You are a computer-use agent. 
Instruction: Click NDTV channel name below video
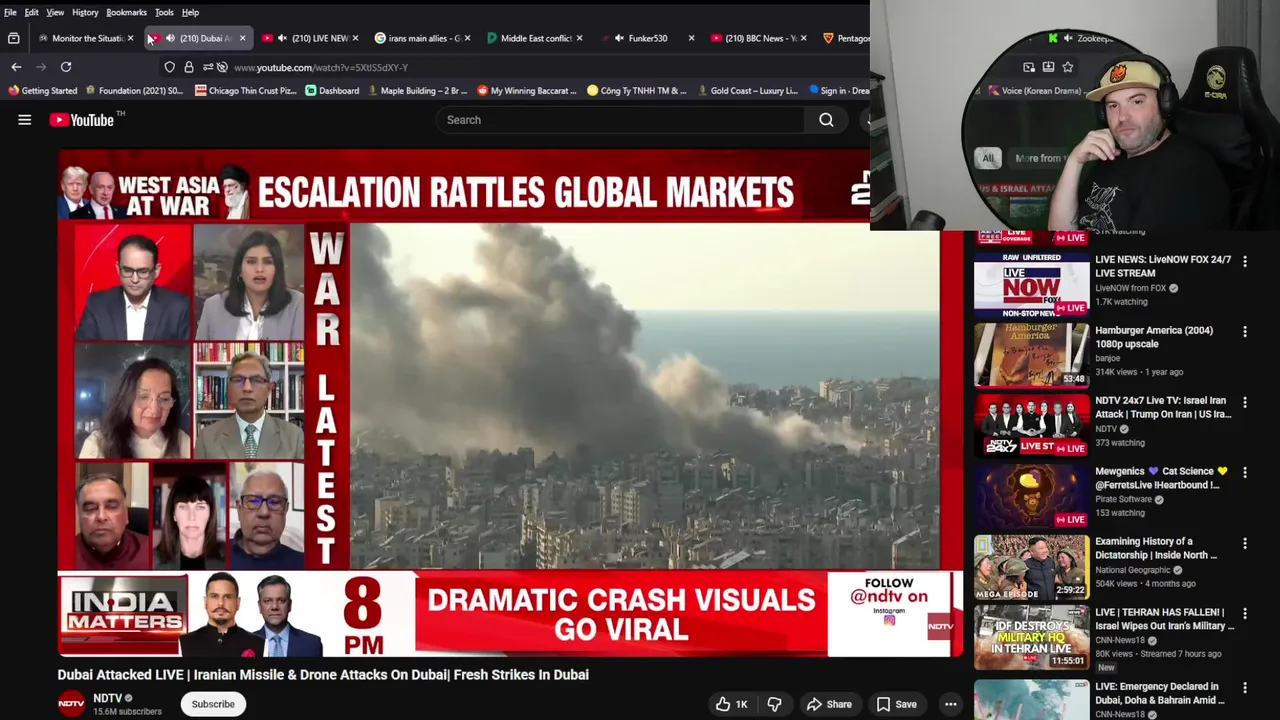(108, 698)
